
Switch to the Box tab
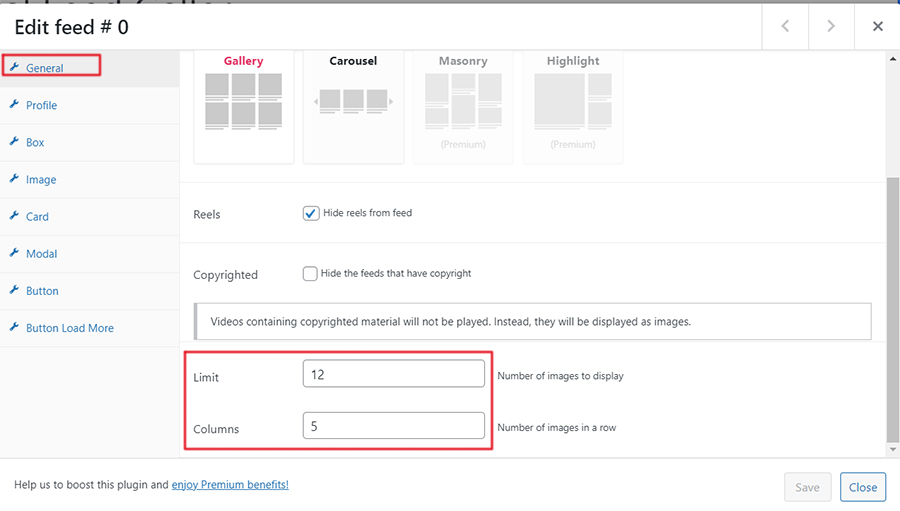pyautogui.click(x=35, y=142)
